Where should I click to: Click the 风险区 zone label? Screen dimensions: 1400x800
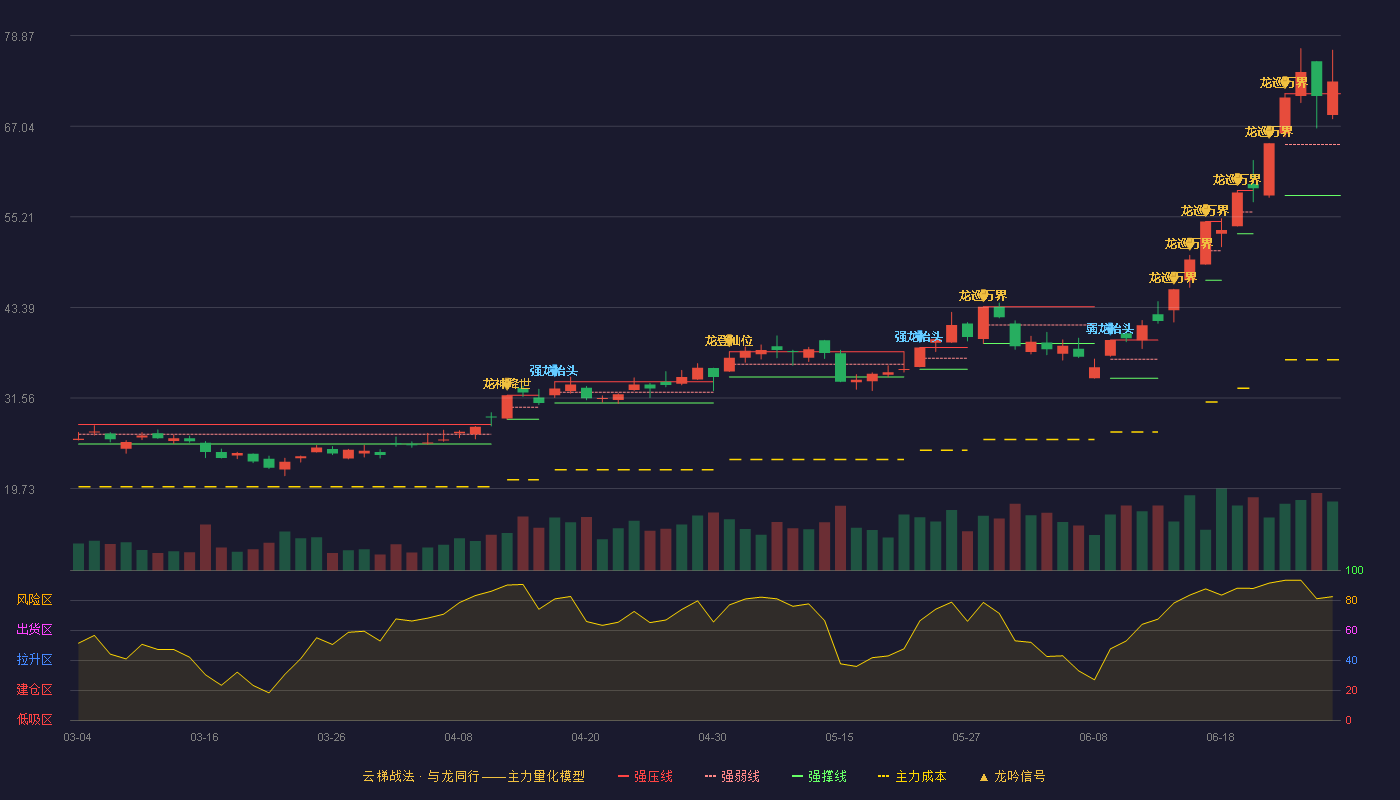(x=35, y=600)
